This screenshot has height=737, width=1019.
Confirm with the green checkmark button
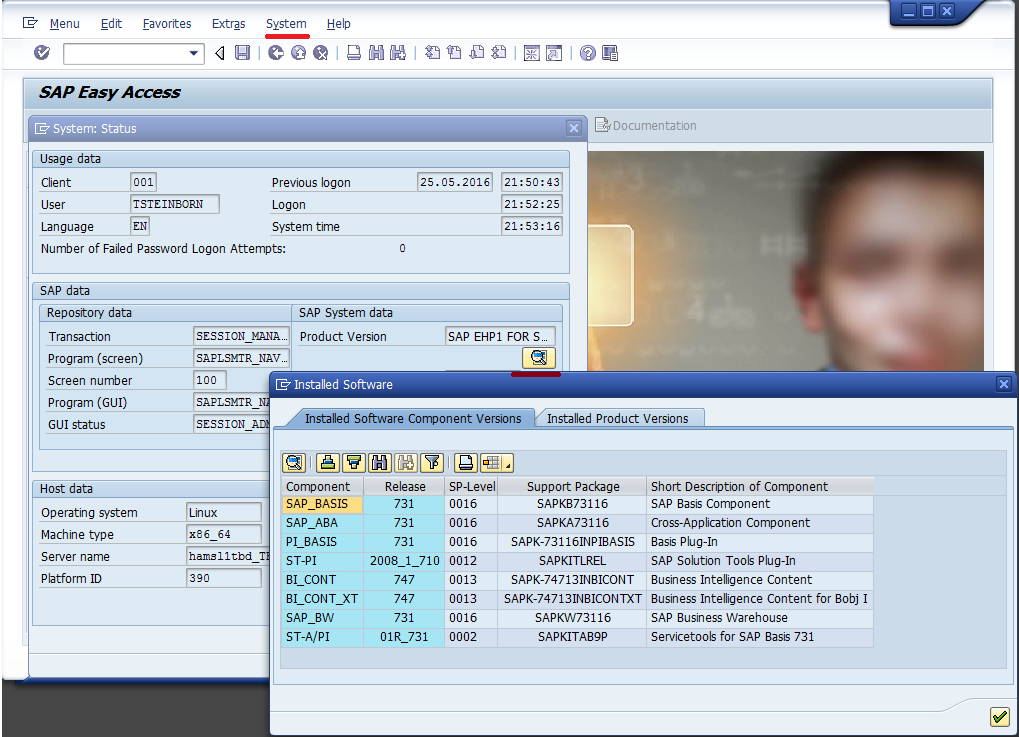998,716
